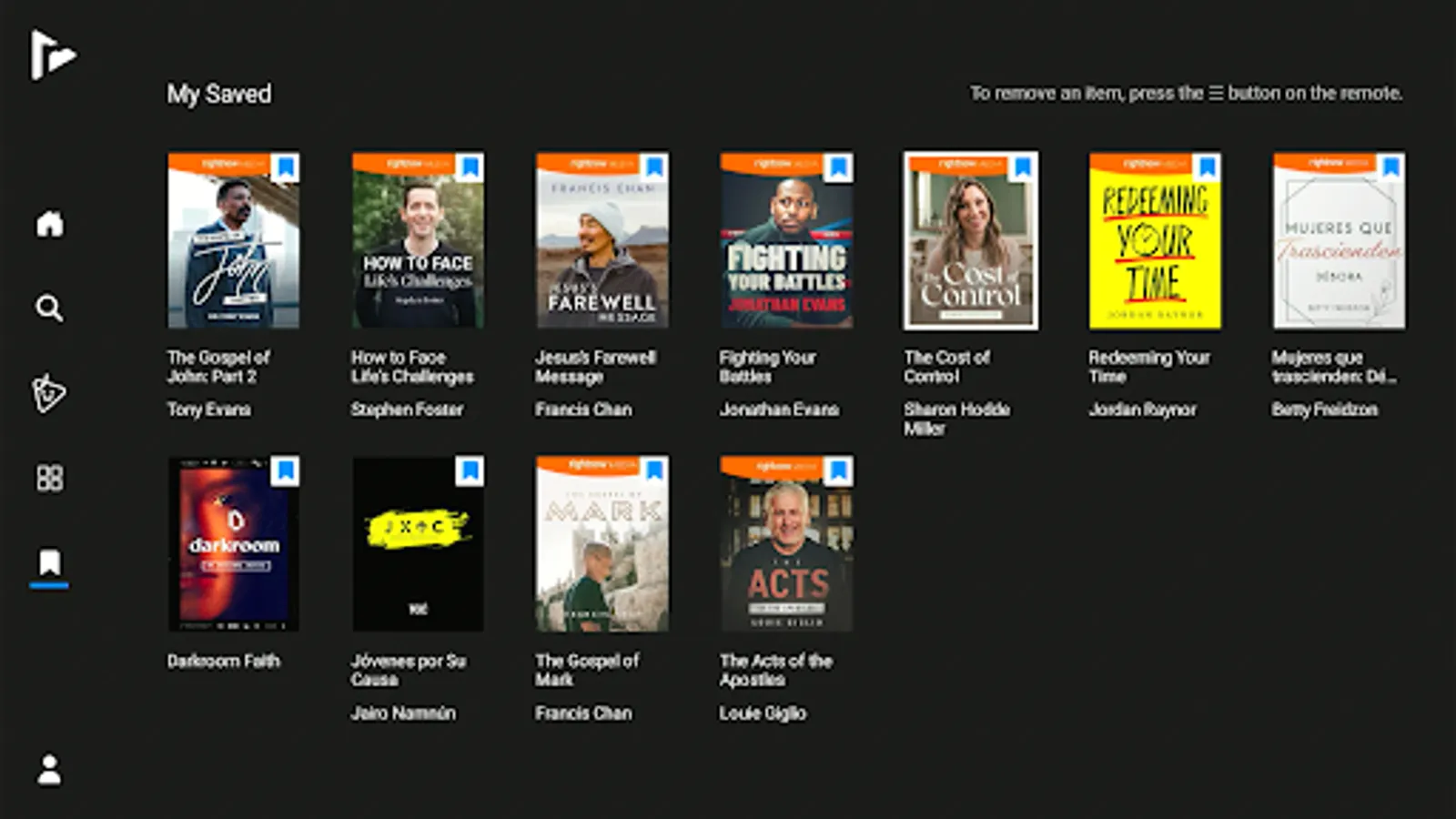Click "Francis Chan" under The Gospel of Mark
The width and height of the screenshot is (1456, 819).
[583, 713]
